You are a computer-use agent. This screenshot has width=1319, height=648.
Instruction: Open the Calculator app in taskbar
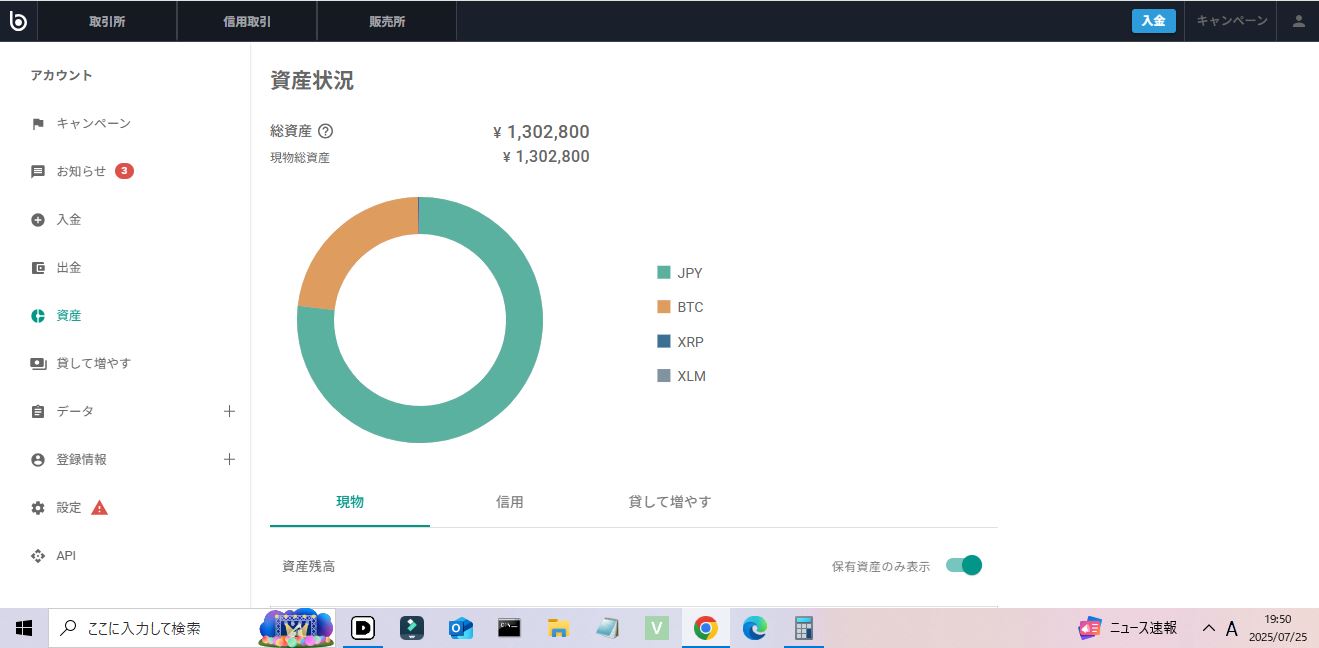pyautogui.click(x=802, y=628)
